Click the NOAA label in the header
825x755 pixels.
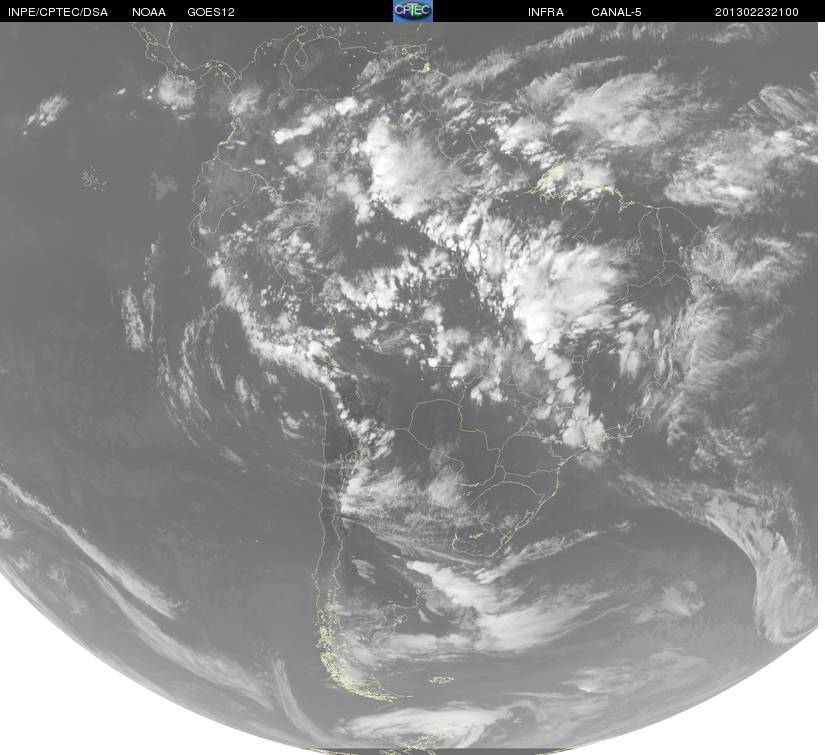pyautogui.click(x=149, y=12)
